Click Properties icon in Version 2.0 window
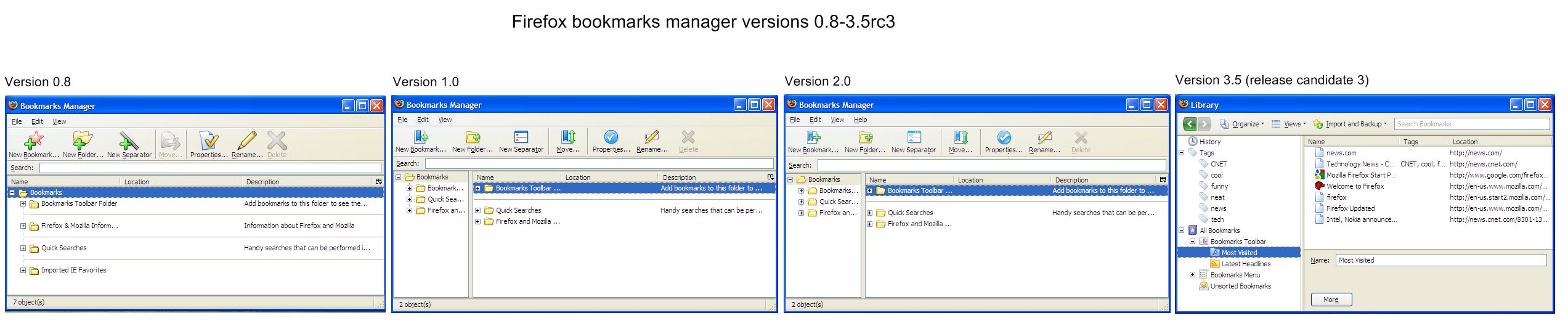 tap(1004, 137)
